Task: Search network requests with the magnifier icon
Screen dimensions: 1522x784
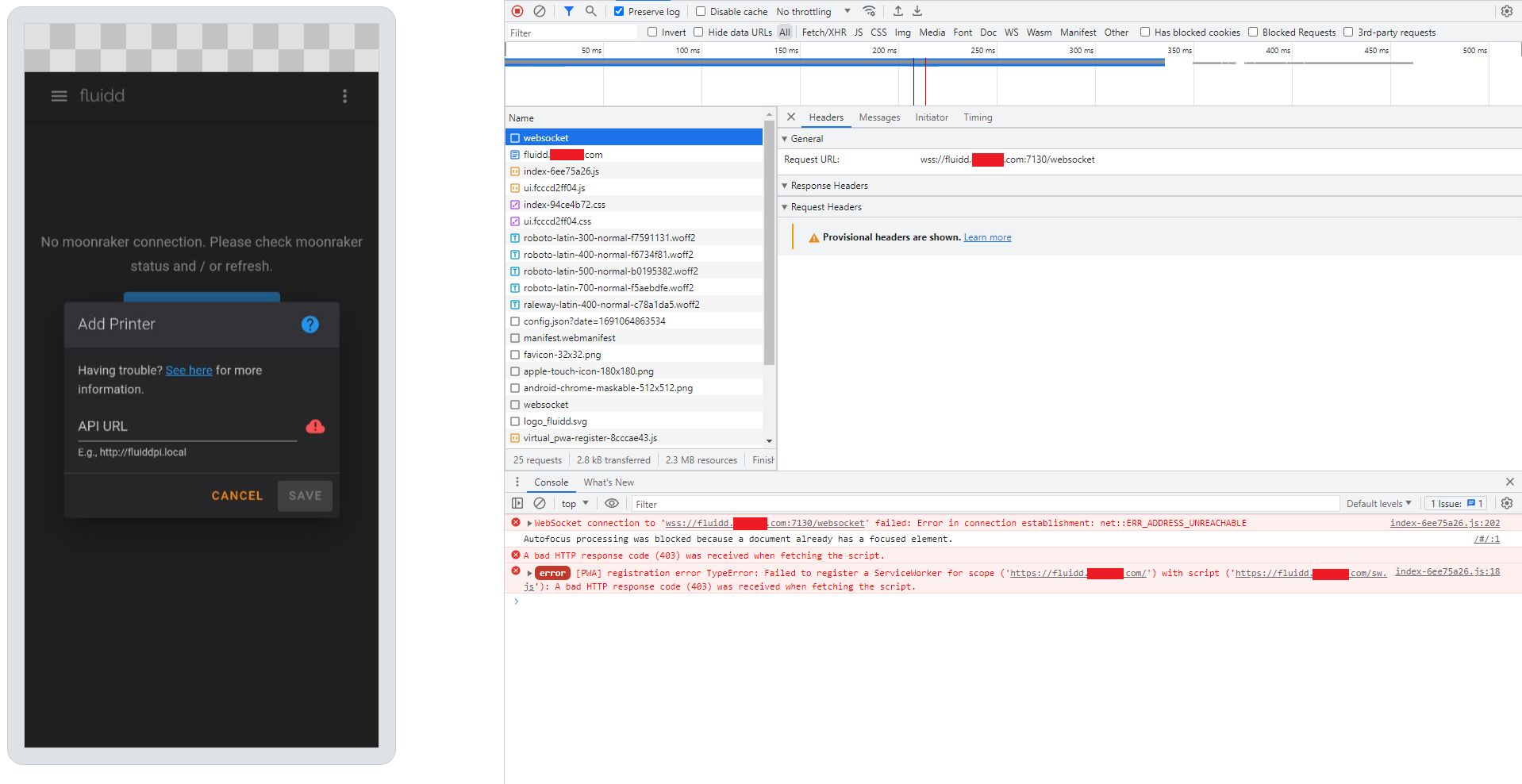Action: [x=590, y=10]
